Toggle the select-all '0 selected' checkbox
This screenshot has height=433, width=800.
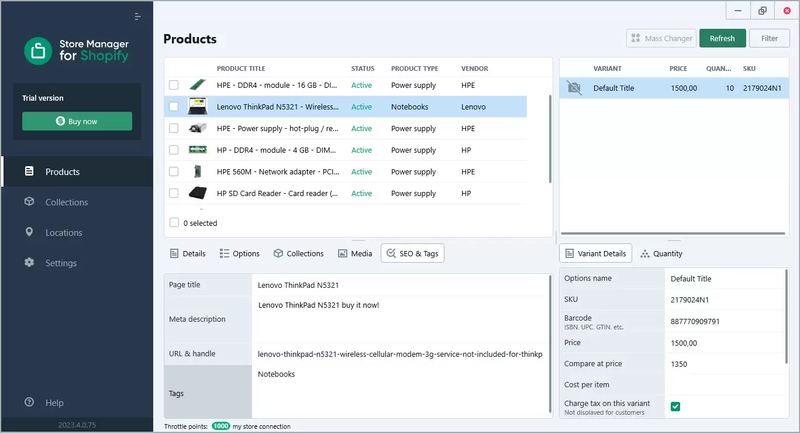click(x=174, y=223)
